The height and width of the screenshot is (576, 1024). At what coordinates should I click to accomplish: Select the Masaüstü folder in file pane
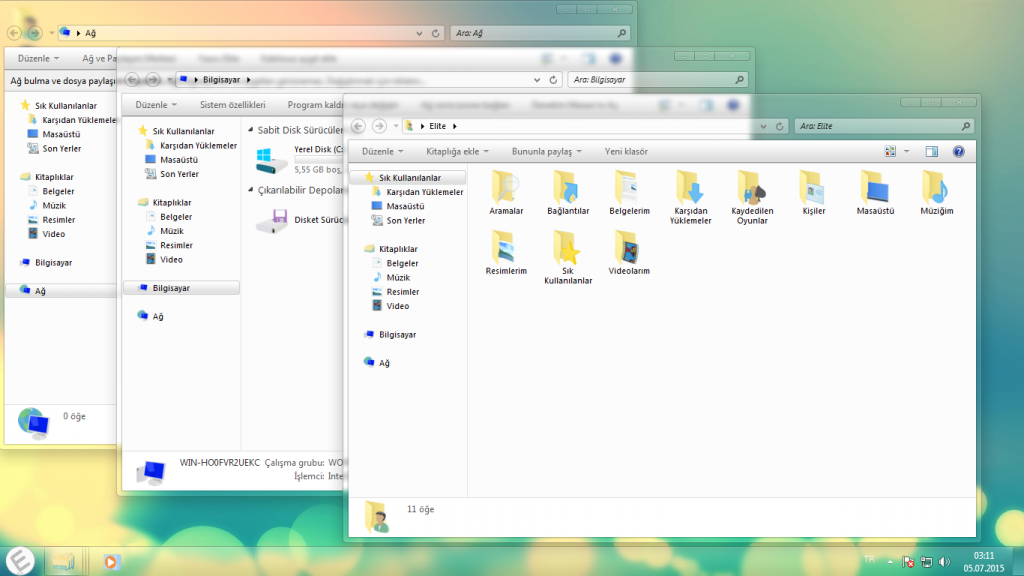(x=875, y=193)
